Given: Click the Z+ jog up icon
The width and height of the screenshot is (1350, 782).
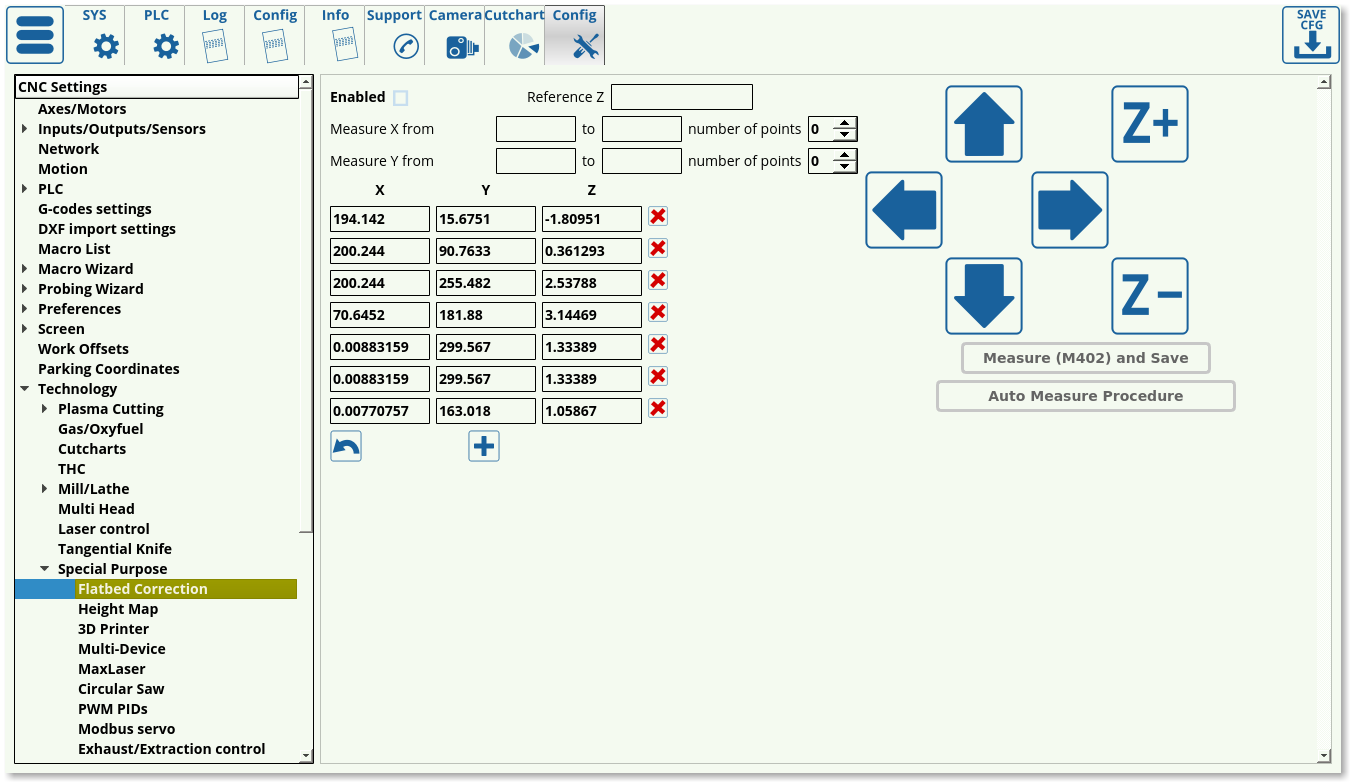Looking at the screenshot, I should click(1149, 124).
